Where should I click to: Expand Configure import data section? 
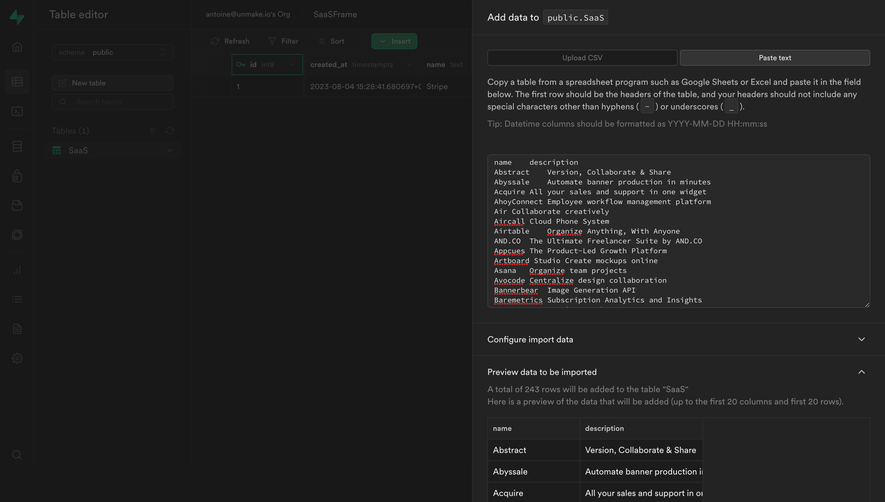pos(678,339)
